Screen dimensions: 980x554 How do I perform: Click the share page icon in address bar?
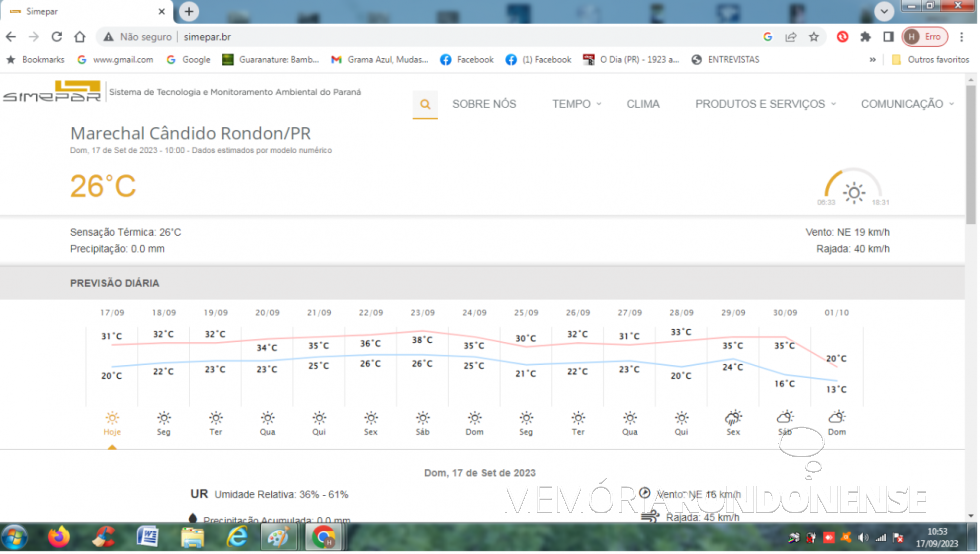coord(791,37)
